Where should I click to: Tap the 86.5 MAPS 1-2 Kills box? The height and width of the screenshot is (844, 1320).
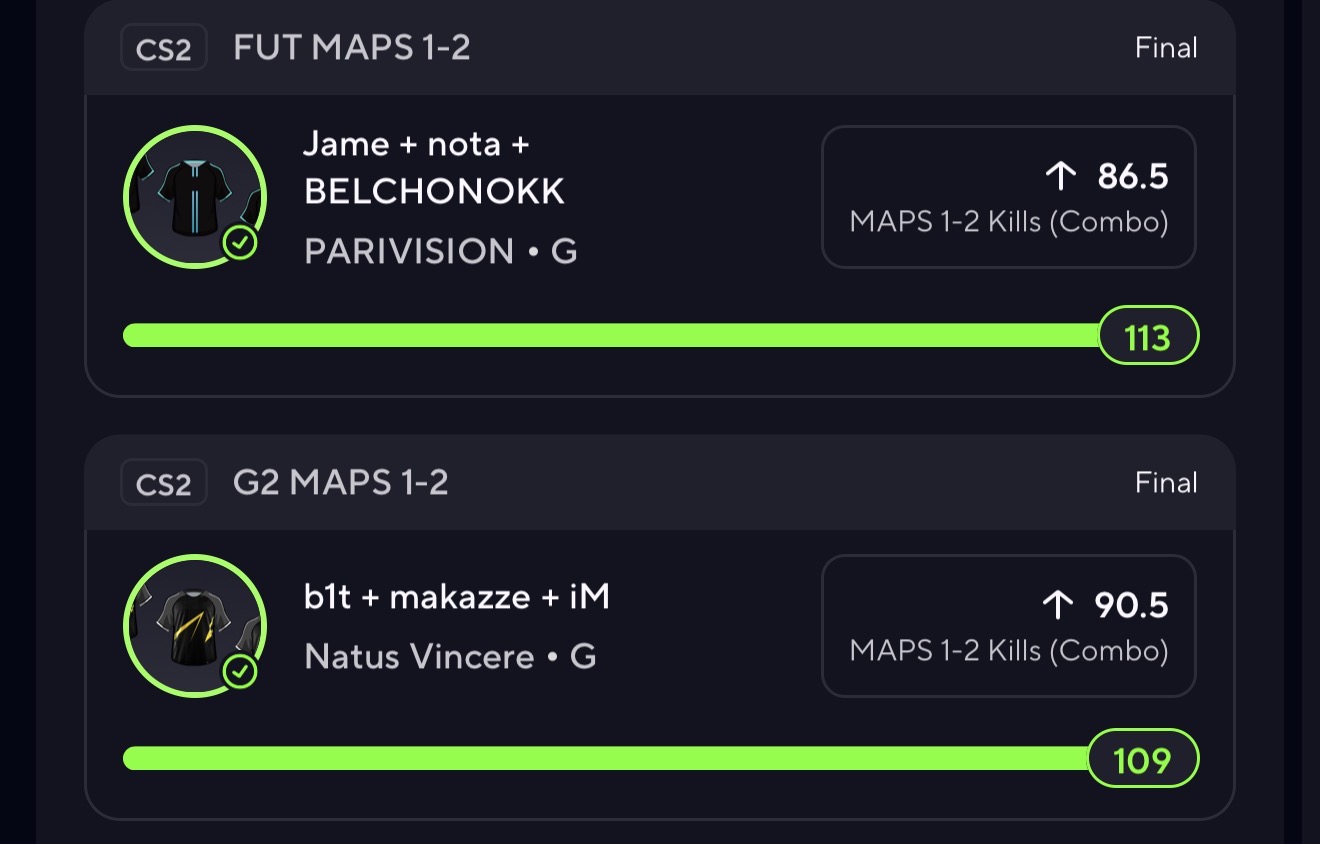[1009, 197]
